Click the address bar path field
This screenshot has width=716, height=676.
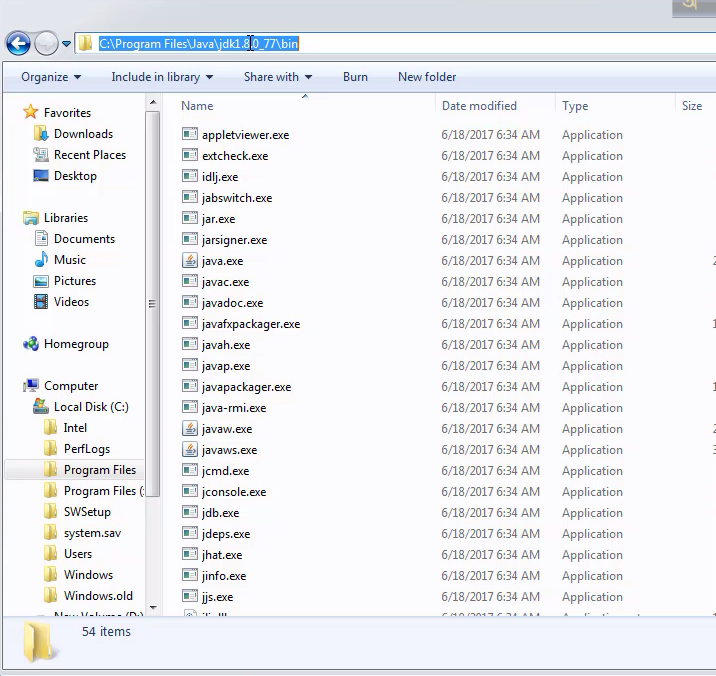click(x=395, y=44)
